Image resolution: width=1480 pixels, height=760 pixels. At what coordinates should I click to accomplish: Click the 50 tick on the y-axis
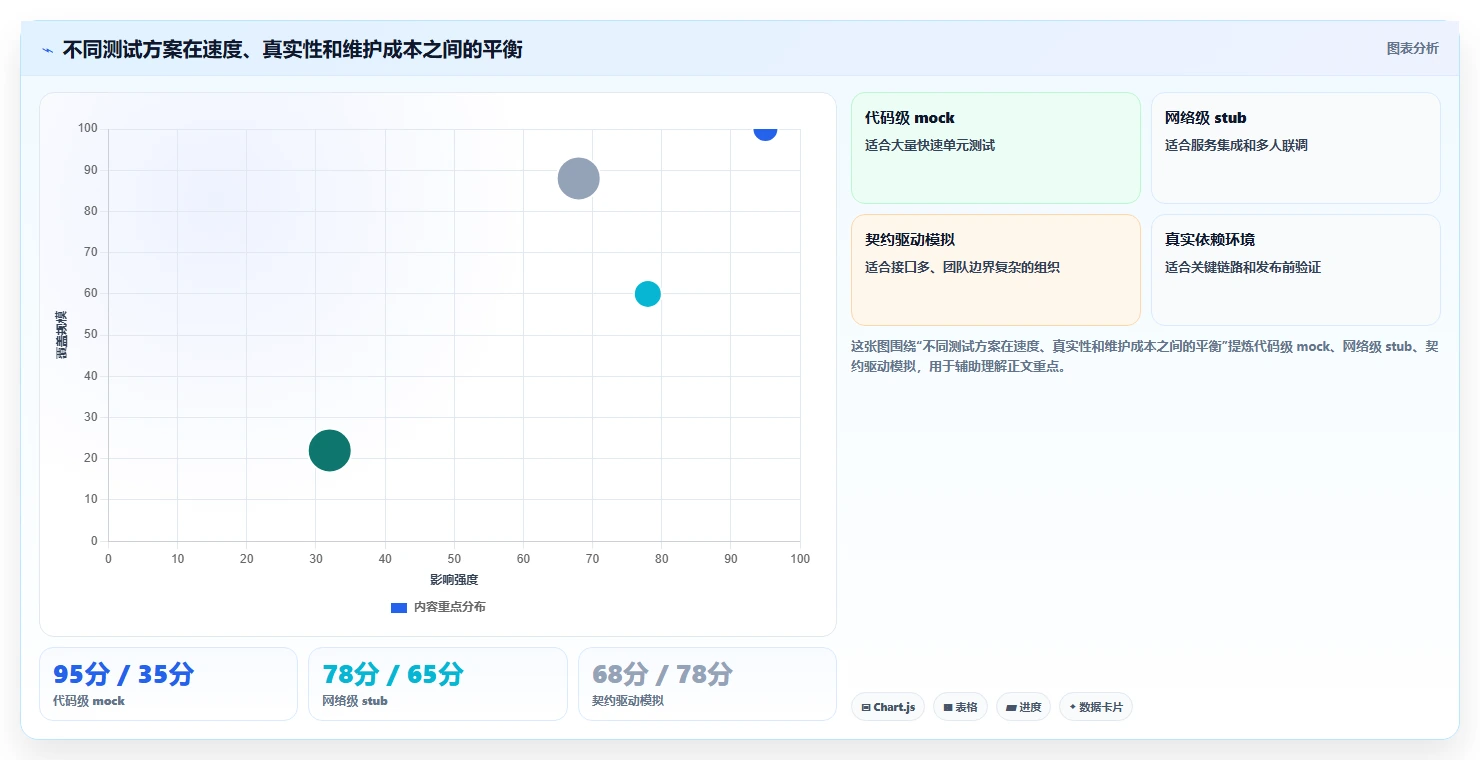pyautogui.click(x=91, y=335)
